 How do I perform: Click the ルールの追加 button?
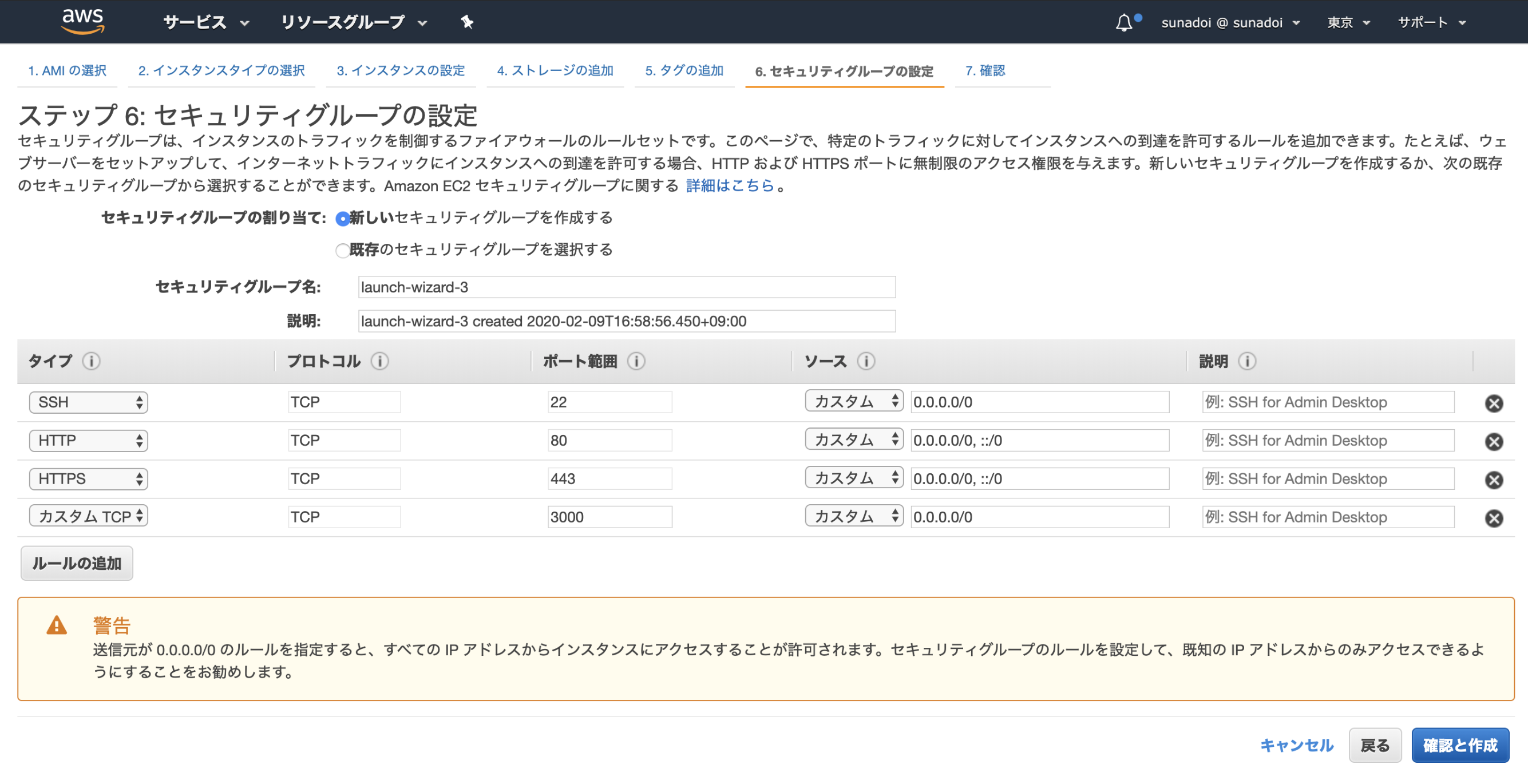pos(76,563)
